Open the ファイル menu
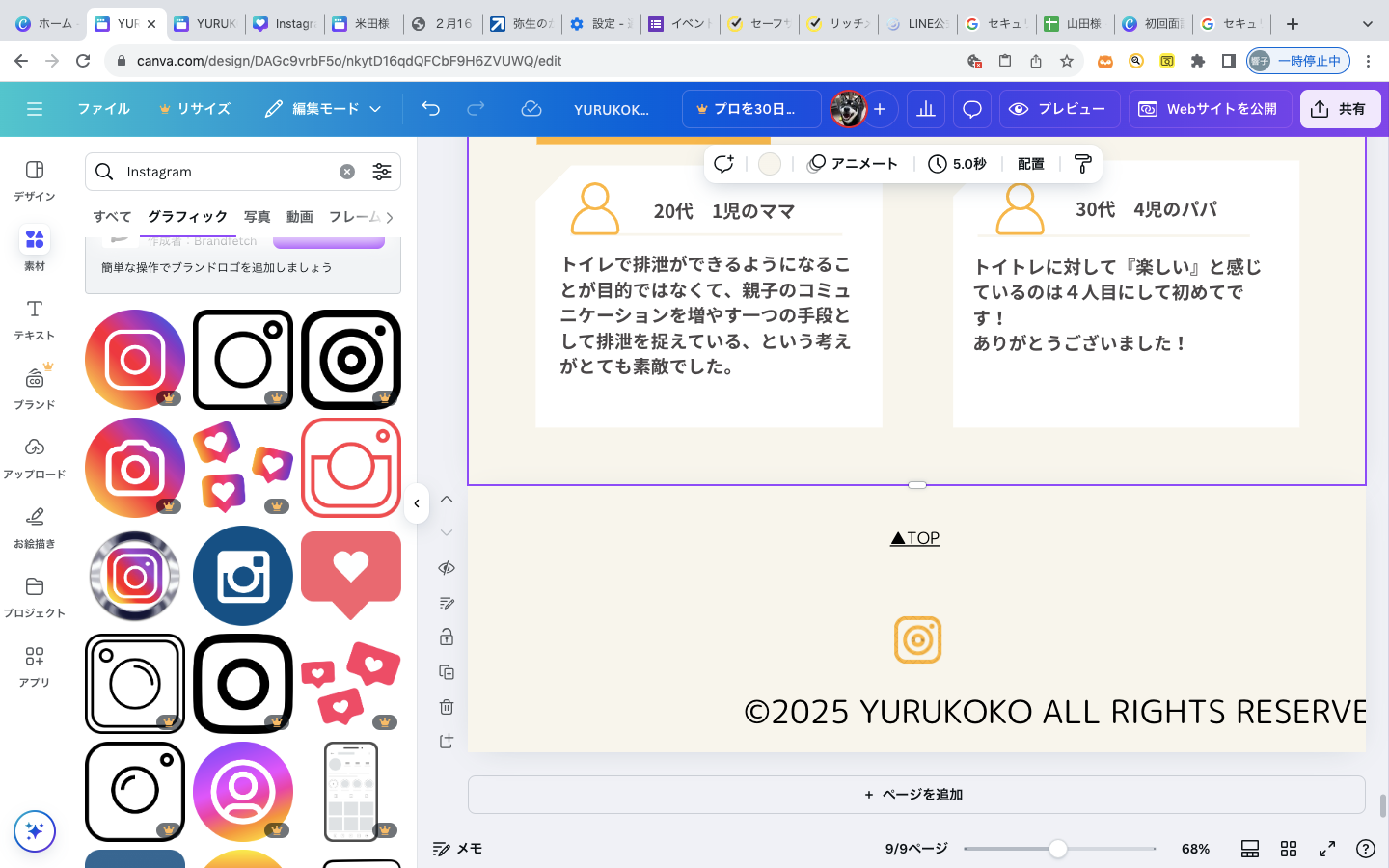 tap(103, 109)
